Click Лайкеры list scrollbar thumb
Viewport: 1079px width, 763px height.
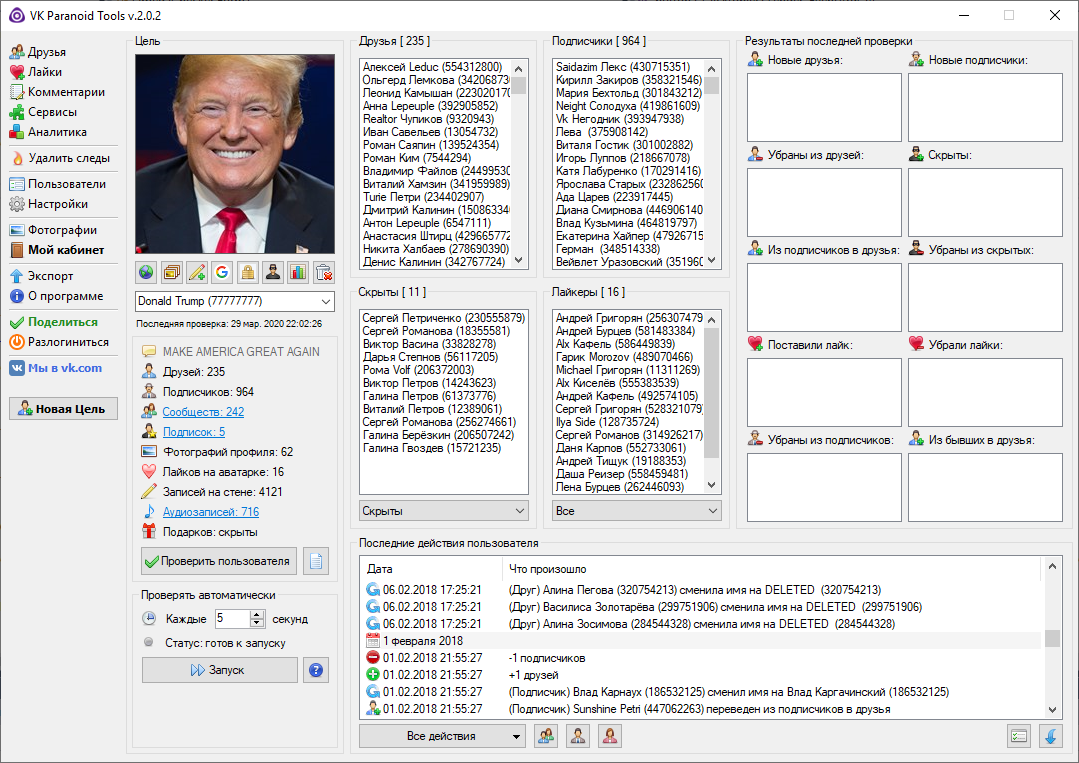(x=712, y=392)
